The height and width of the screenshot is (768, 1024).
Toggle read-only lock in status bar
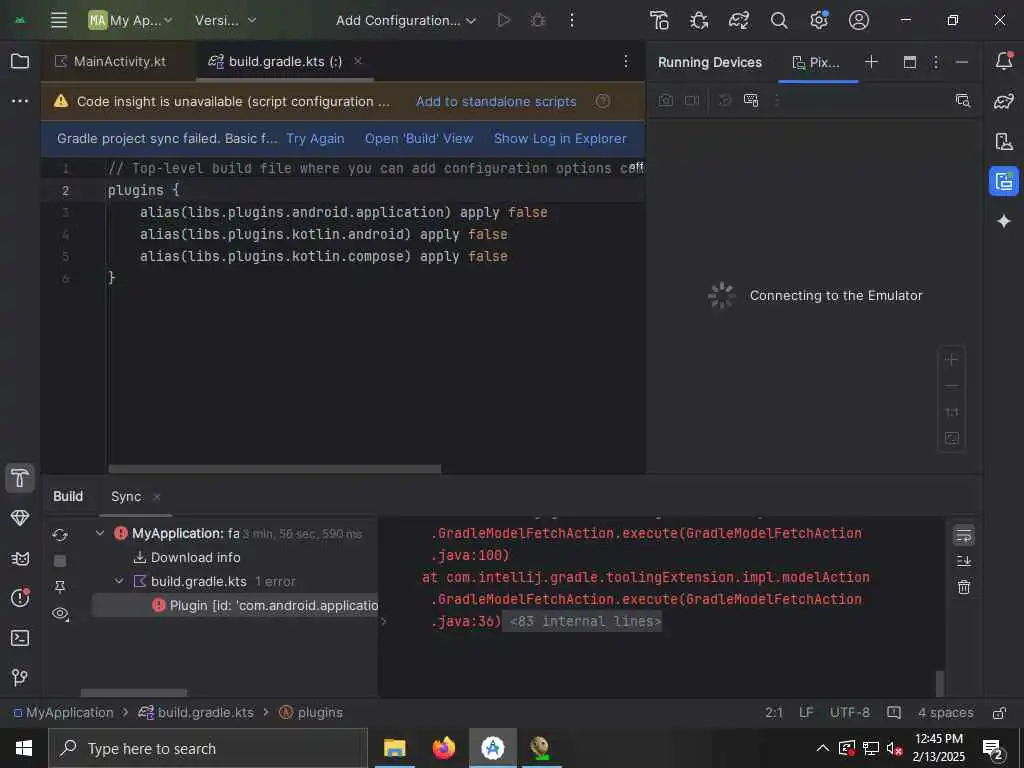pos(999,712)
